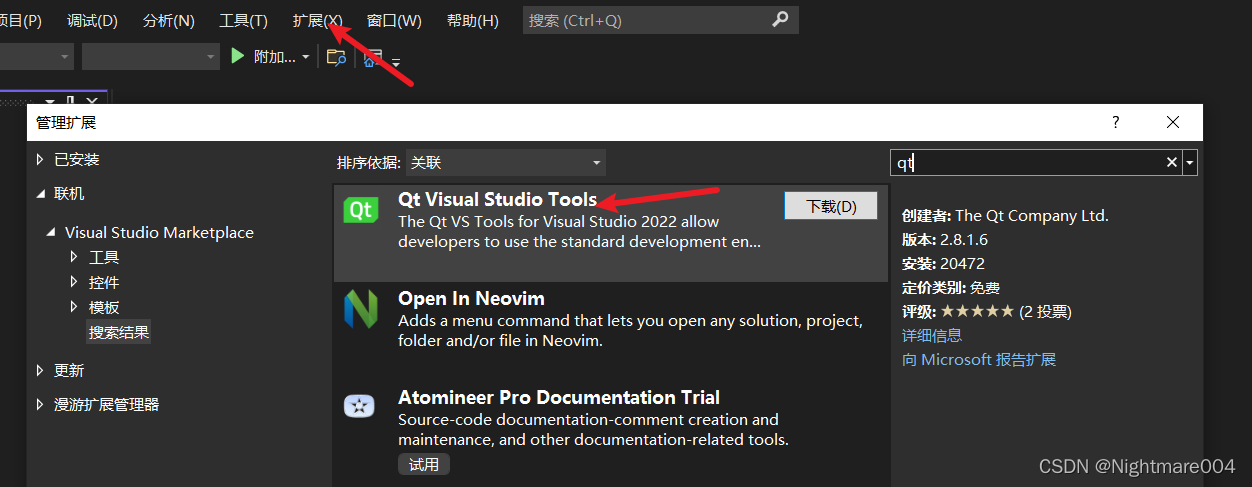Open the search history dropdown arrow

point(1190,162)
